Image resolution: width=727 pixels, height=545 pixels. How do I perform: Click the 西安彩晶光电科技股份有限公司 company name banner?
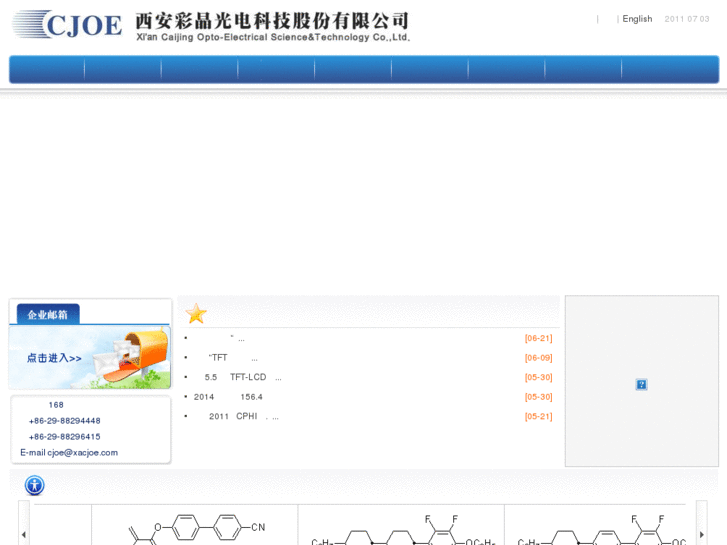[x=273, y=27]
